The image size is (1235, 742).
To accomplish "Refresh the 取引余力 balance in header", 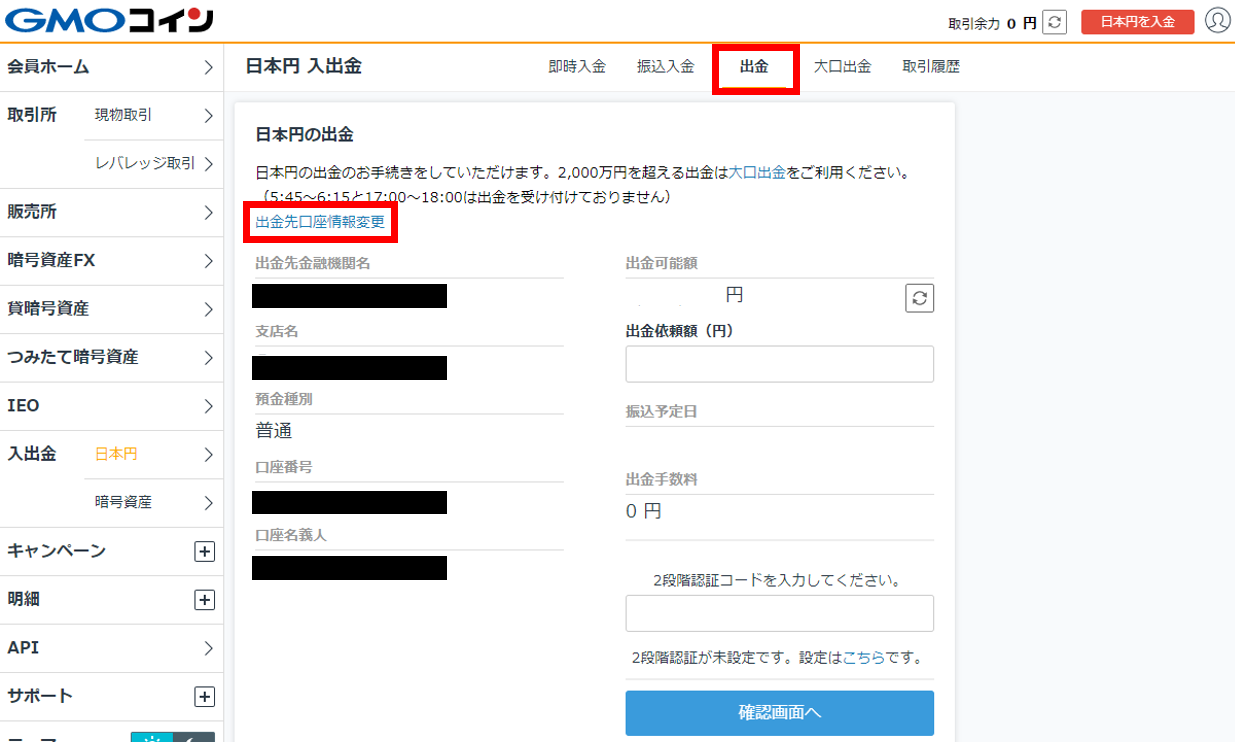I will click(x=1055, y=22).
